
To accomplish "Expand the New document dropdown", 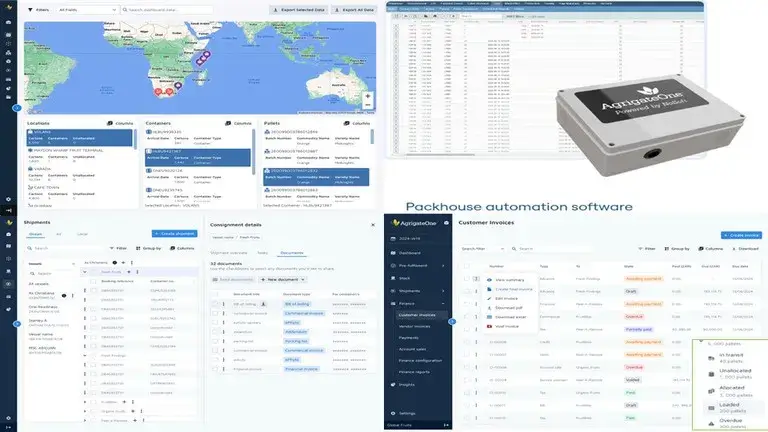I will coord(284,279).
